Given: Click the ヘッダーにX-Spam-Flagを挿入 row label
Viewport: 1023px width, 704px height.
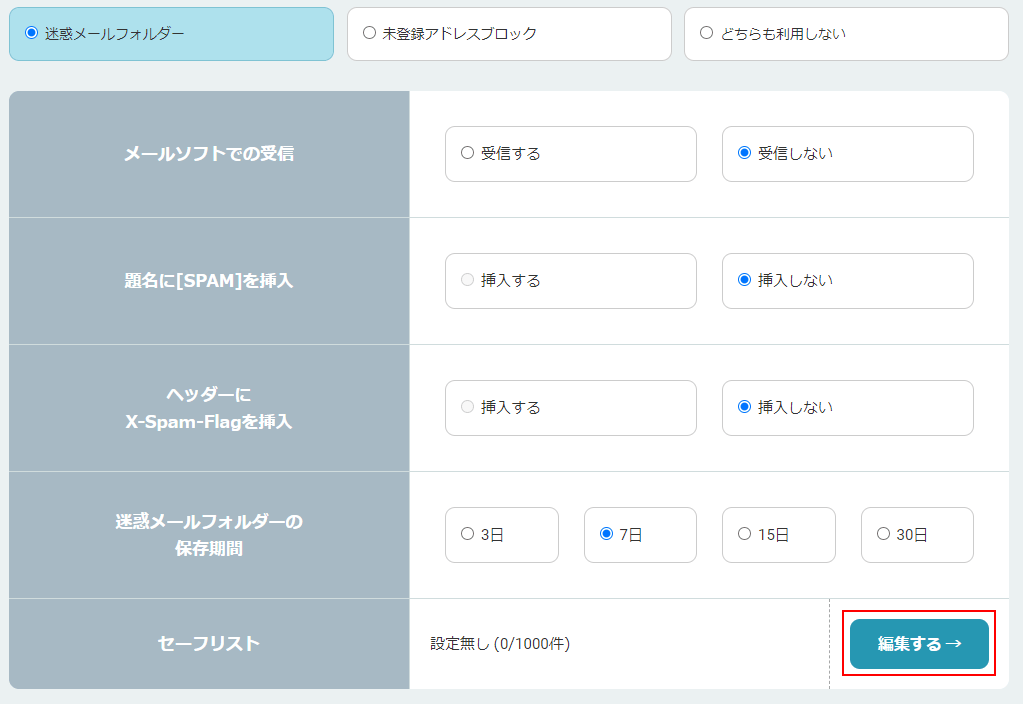Looking at the screenshot, I should [208, 408].
